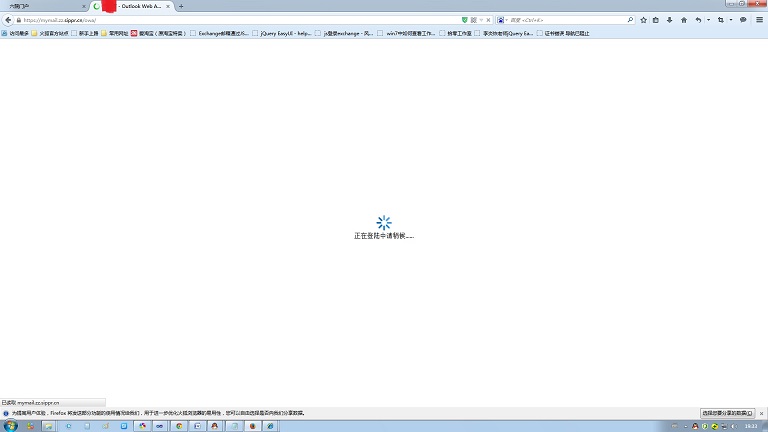This screenshot has width=768, height=432.
Task: Open the Windows Start menu
Action: (10, 425)
